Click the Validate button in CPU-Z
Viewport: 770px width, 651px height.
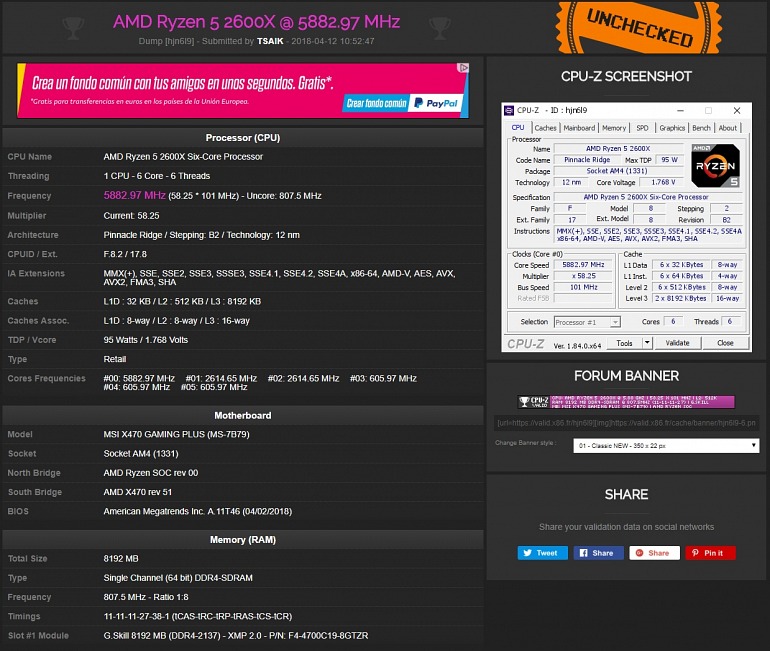click(677, 343)
